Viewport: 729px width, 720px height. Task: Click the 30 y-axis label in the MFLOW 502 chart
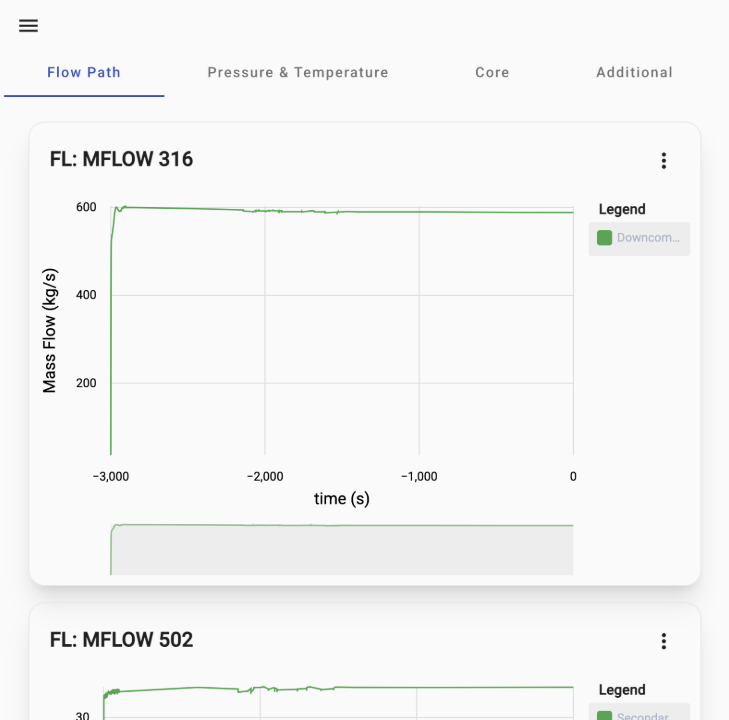82,715
